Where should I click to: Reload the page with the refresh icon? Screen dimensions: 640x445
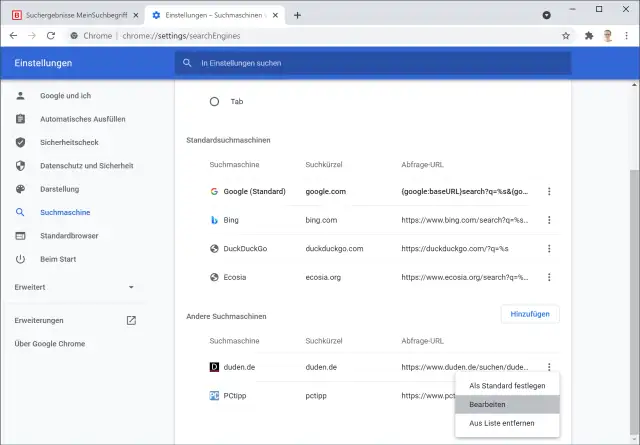pos(51,35)
